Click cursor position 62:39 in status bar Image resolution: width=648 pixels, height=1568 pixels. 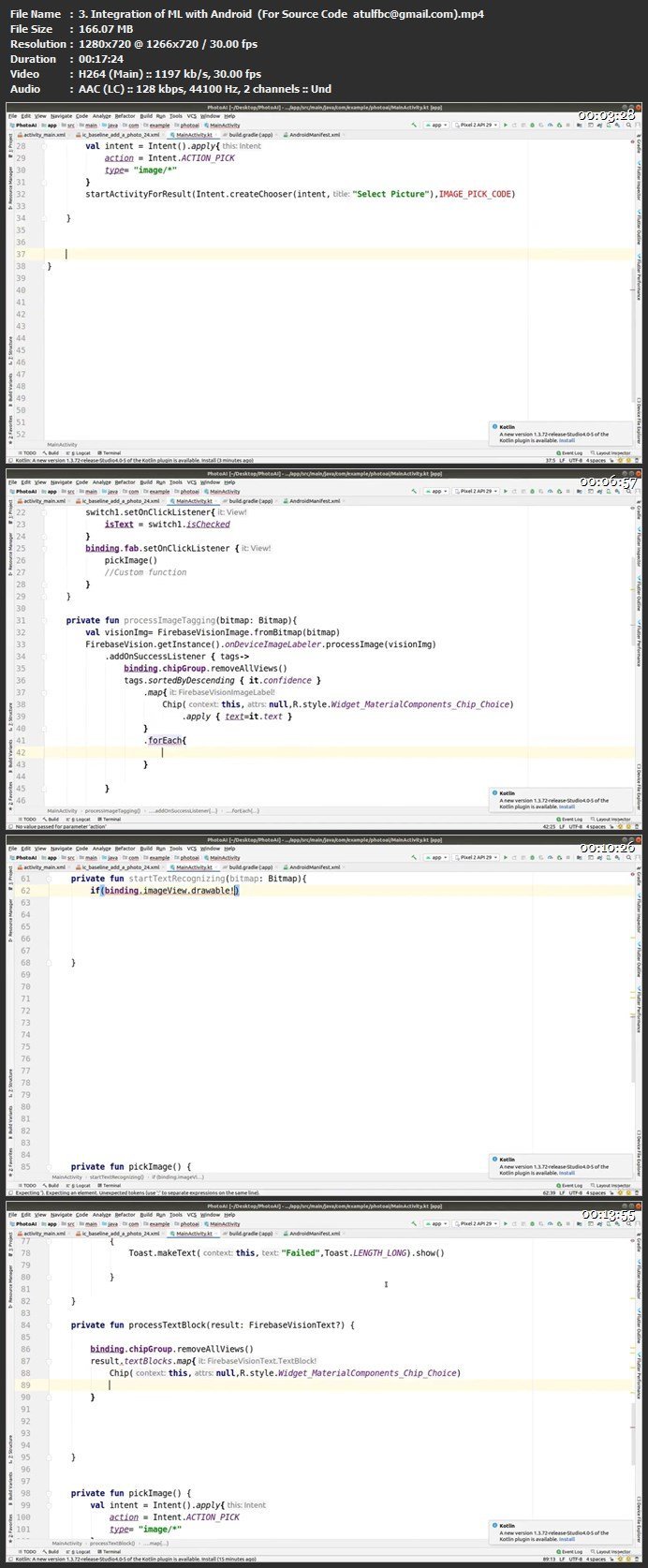pyautogui.click(x=551, y=1193)
